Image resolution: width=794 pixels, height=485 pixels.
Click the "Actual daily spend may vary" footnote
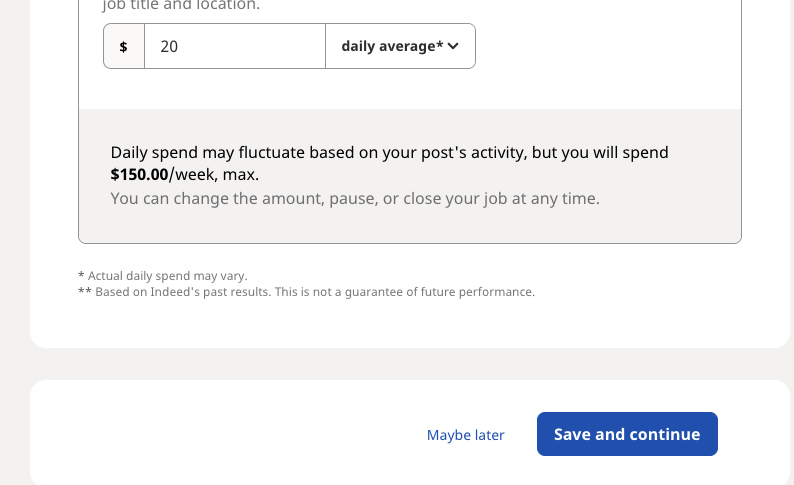coord(167,275)
